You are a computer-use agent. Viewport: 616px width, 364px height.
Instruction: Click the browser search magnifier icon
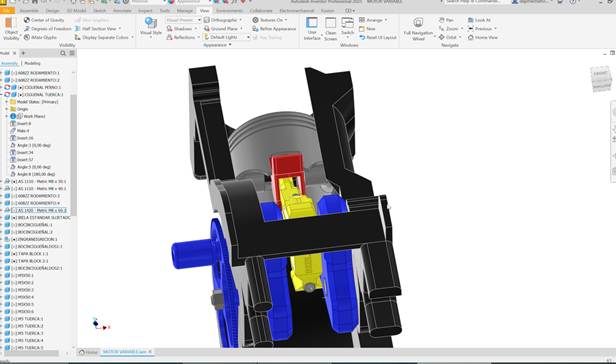[x=63, y=53]
